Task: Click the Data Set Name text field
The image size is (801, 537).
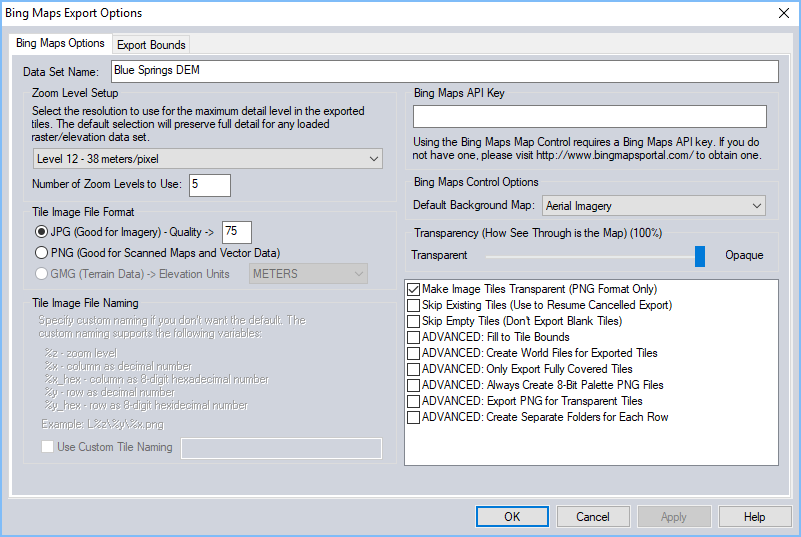Action: [x=444, y=72]
